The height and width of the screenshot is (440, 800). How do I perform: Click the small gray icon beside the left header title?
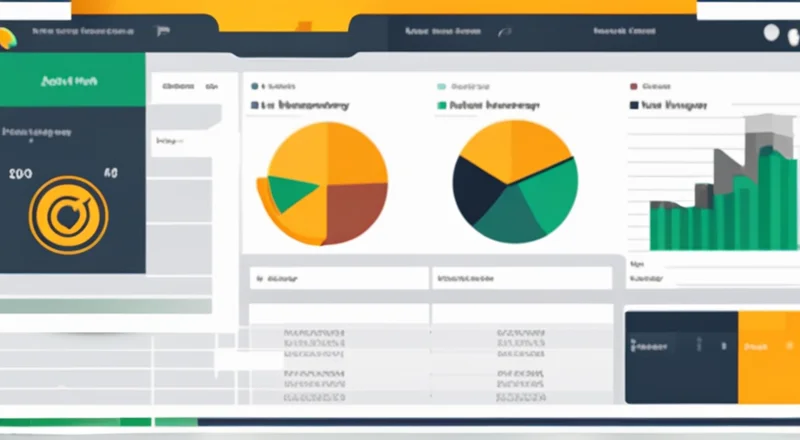point(162,32)
